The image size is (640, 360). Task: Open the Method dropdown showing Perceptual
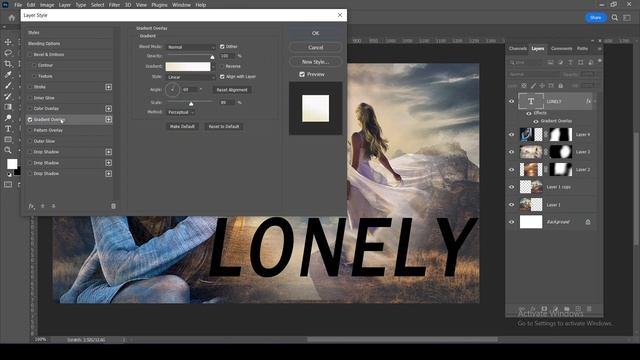click(x=180, y=112)
